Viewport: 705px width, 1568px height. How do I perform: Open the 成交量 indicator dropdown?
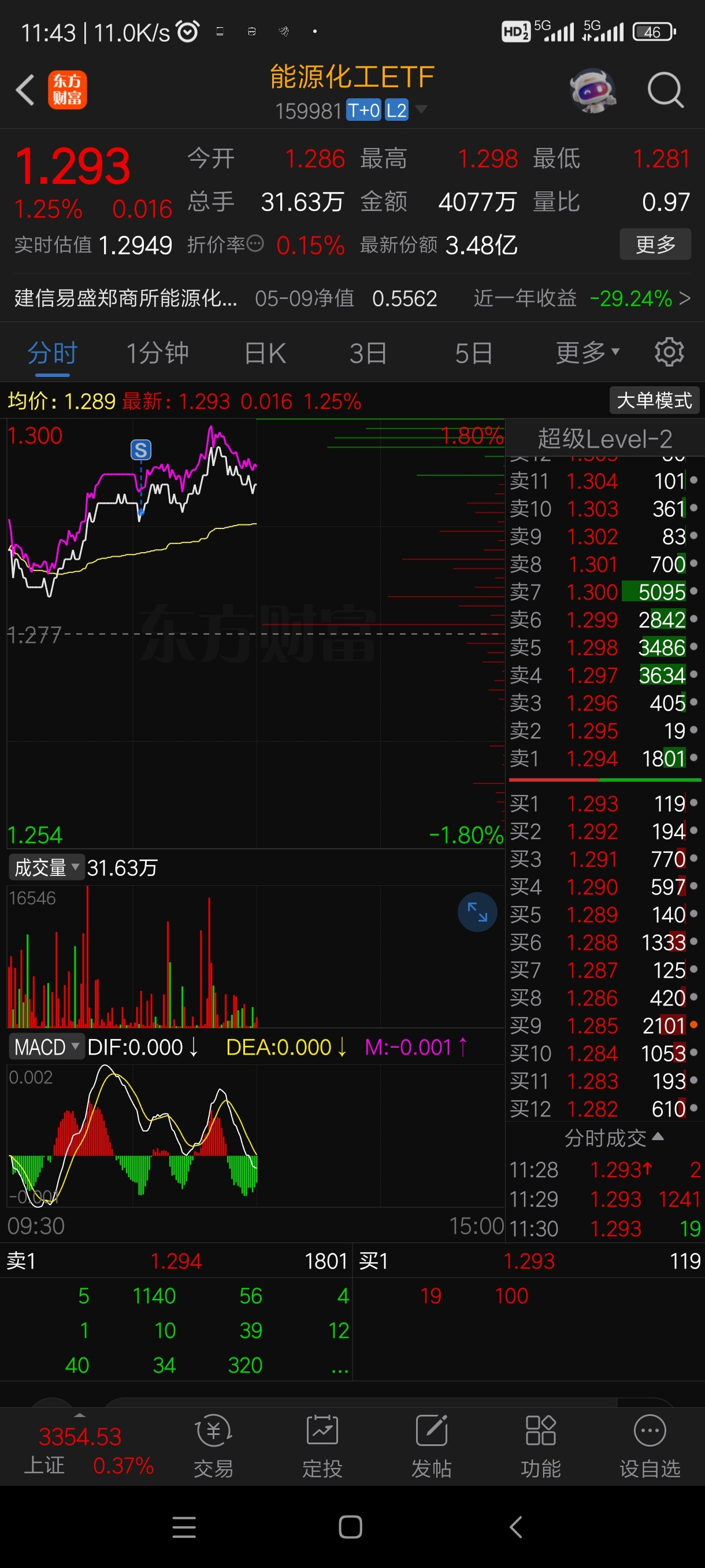[46, 867]
